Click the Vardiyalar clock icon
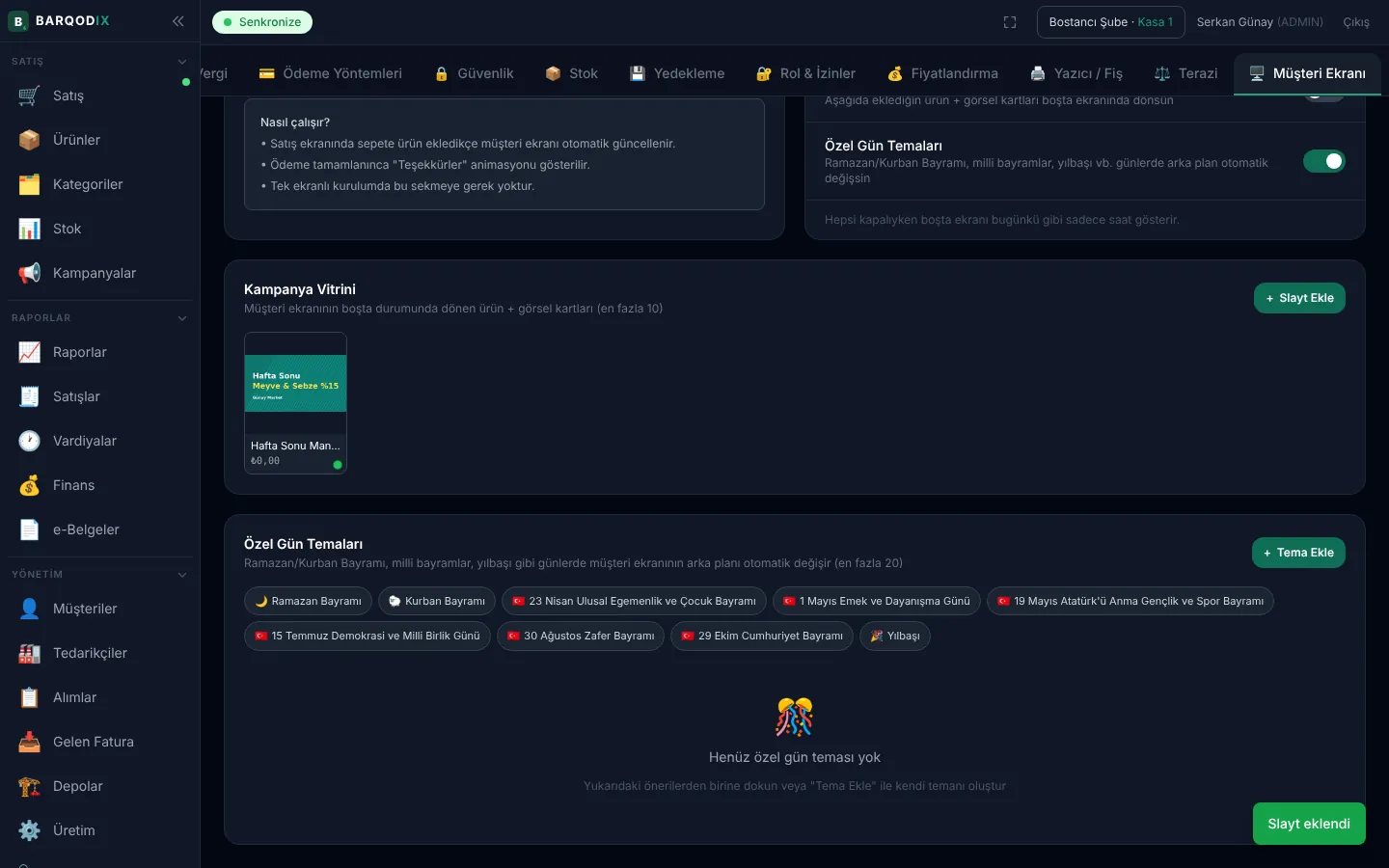 30,441
